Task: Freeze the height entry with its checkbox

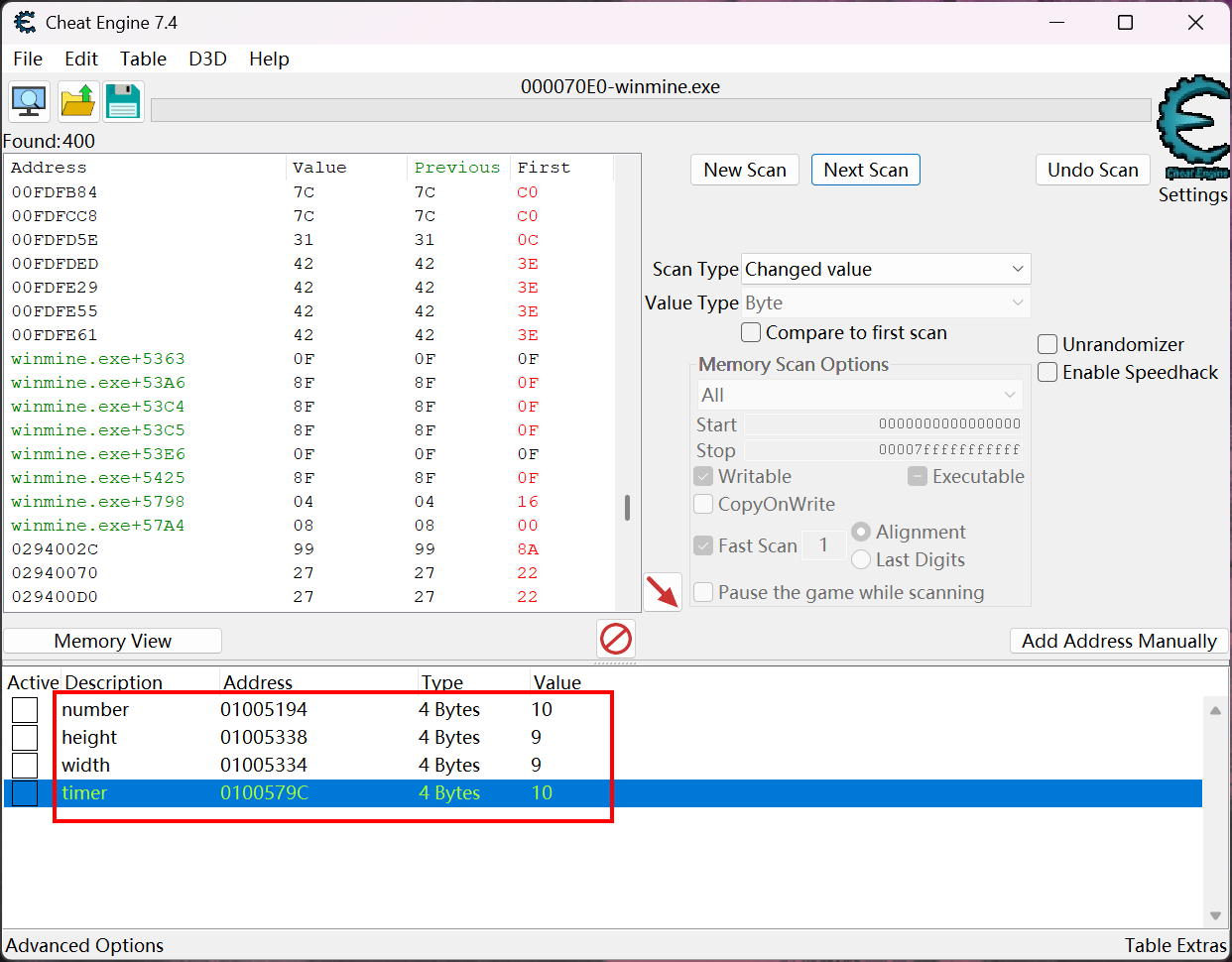Action: (25, 738)
